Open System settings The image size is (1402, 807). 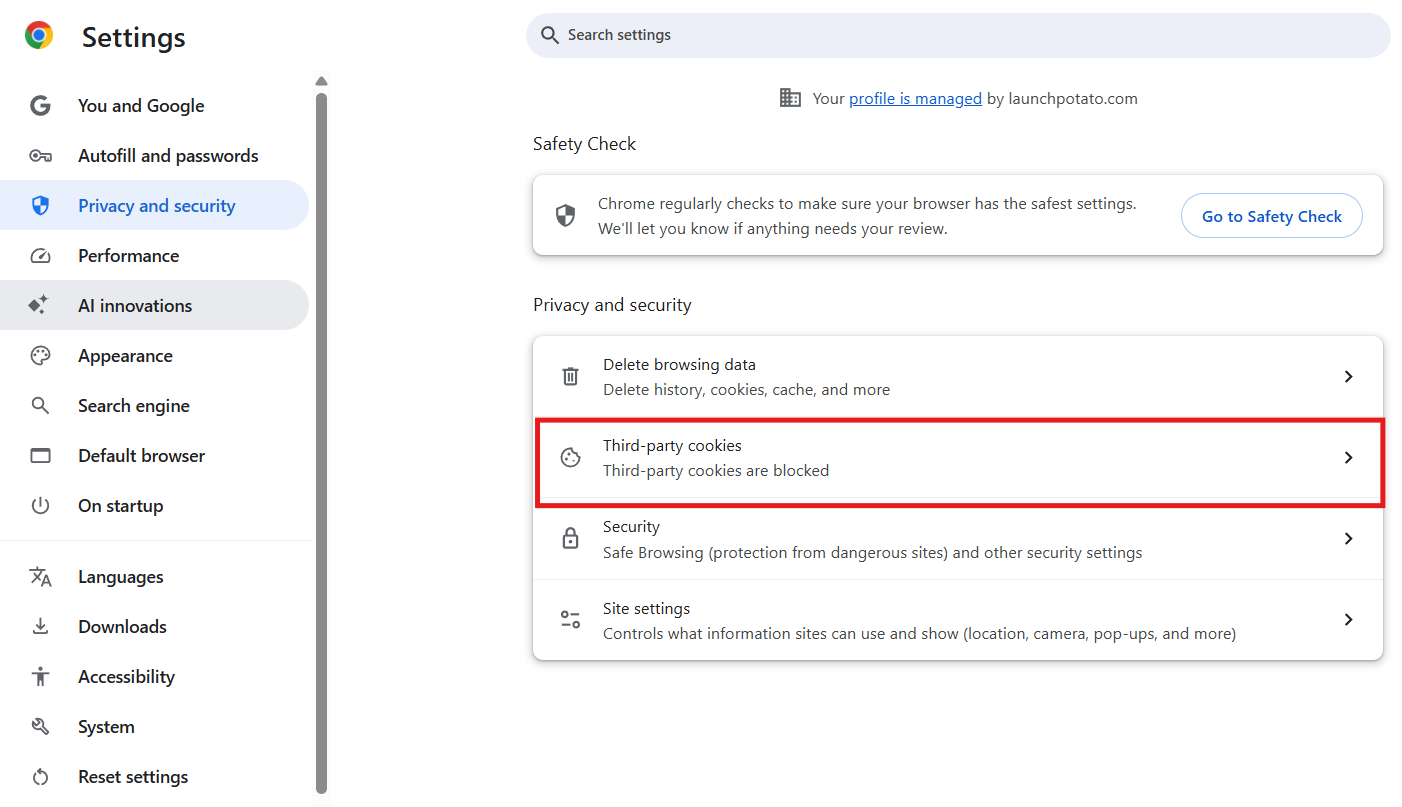[154, 727]
